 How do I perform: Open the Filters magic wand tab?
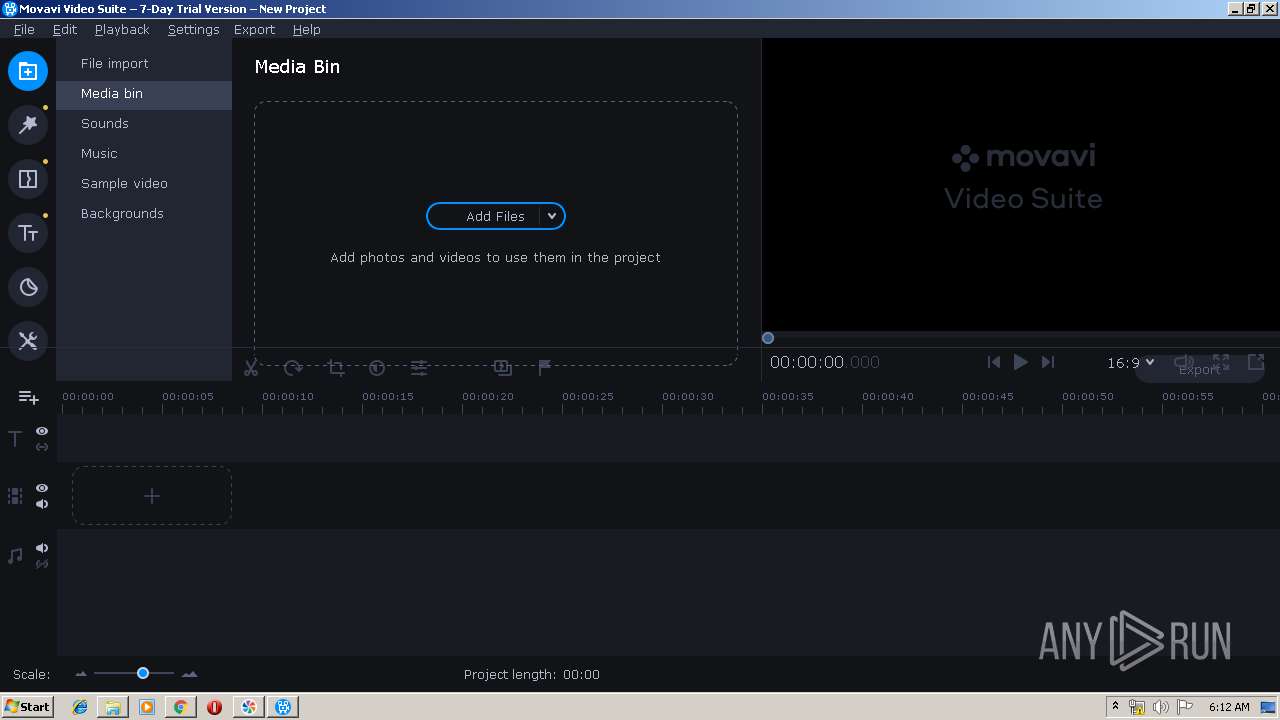28,125
